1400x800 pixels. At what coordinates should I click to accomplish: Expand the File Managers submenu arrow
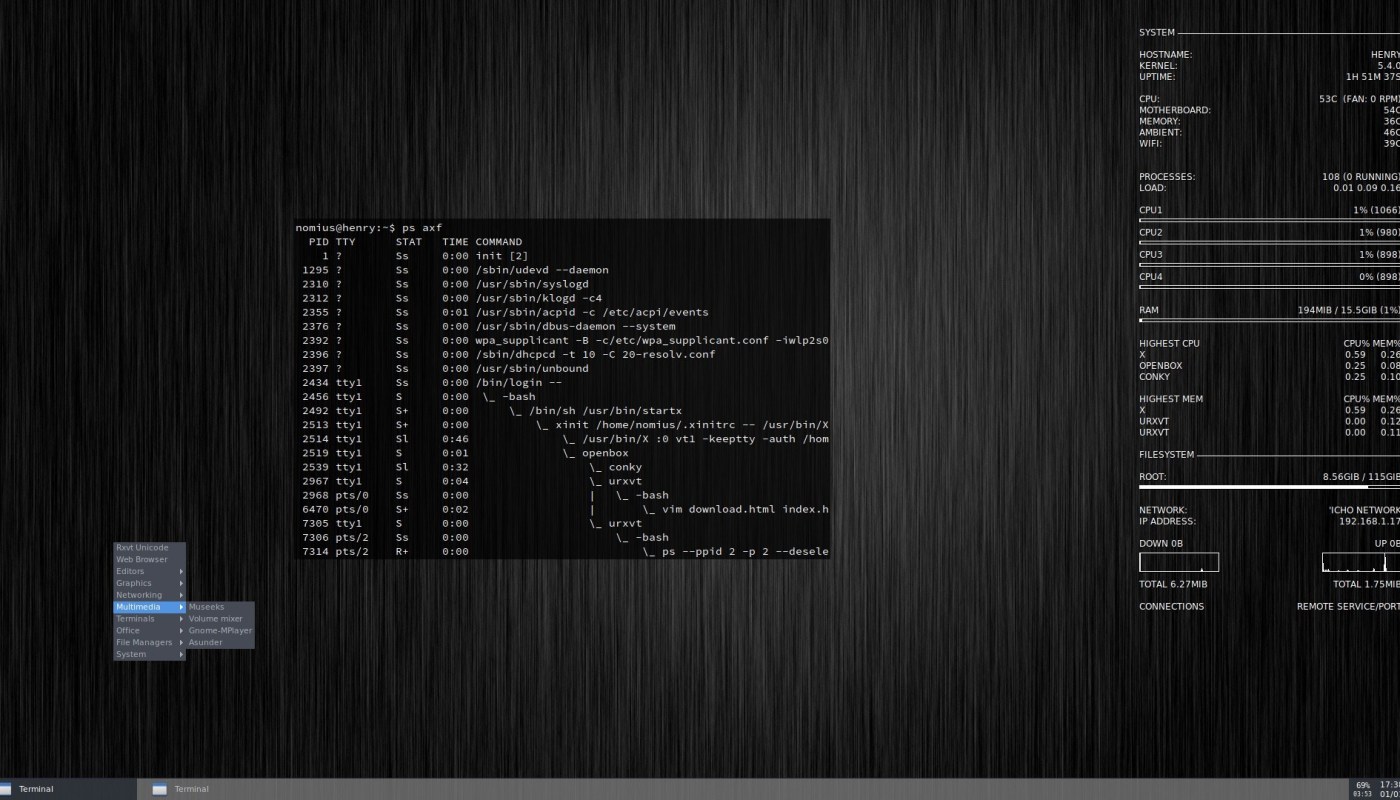(181, 642)
